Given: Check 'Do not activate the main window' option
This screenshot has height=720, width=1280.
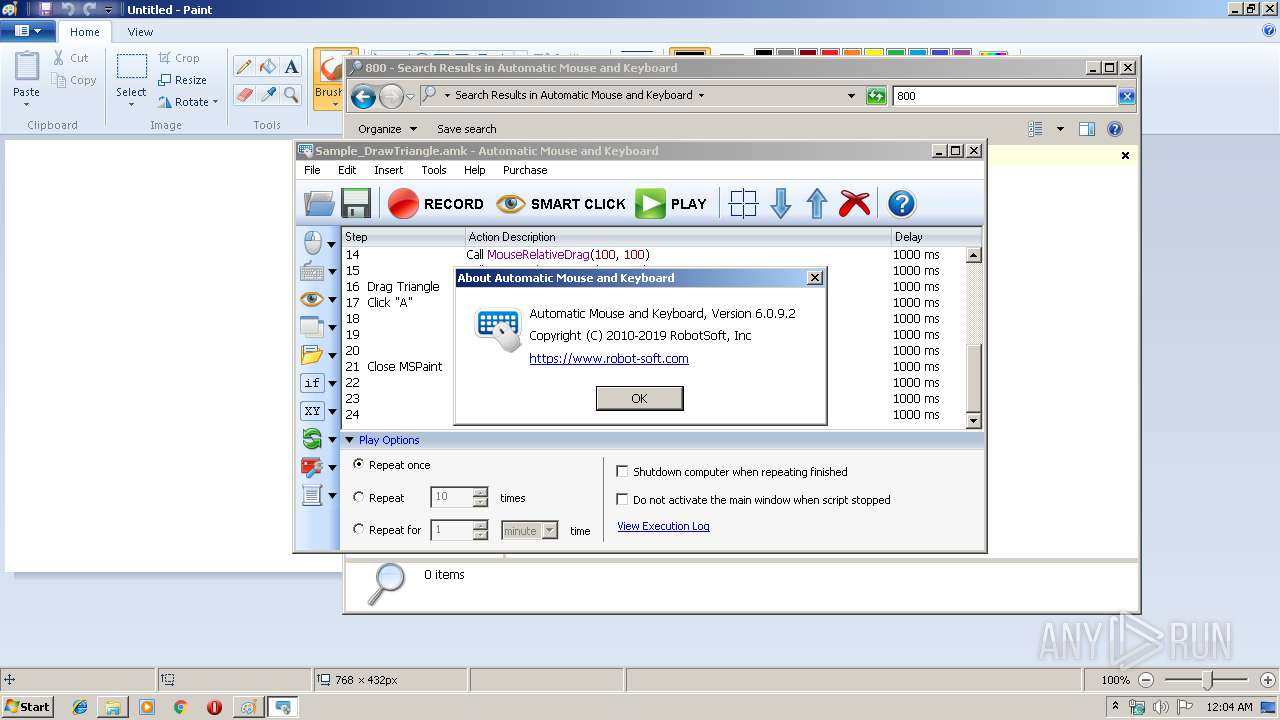Looking at the screenshot, I should click(622, 499).
